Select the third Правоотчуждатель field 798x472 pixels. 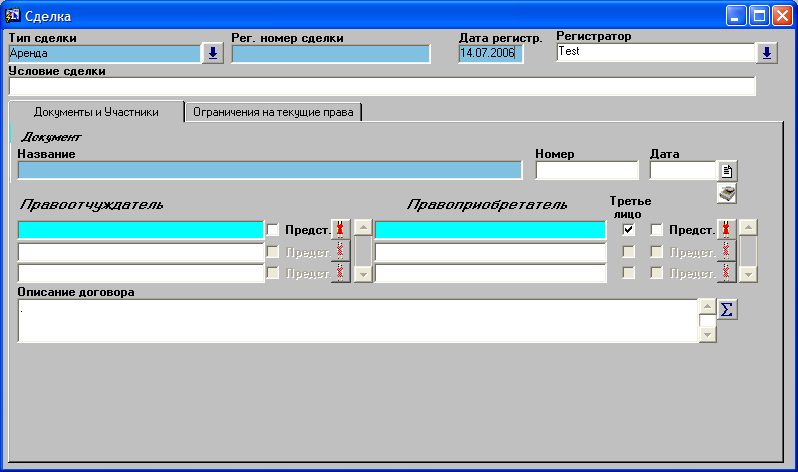click(x=141, y=273)
